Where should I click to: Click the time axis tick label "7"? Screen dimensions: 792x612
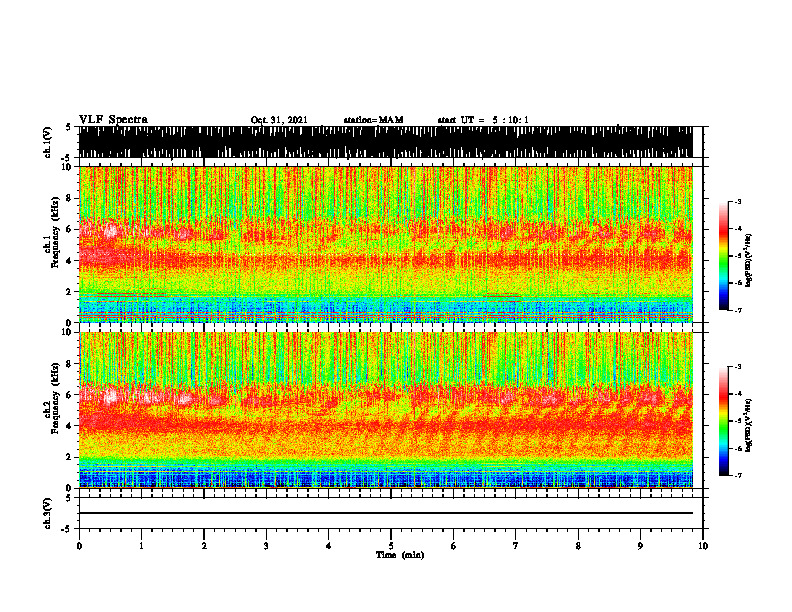pos(516,546)
